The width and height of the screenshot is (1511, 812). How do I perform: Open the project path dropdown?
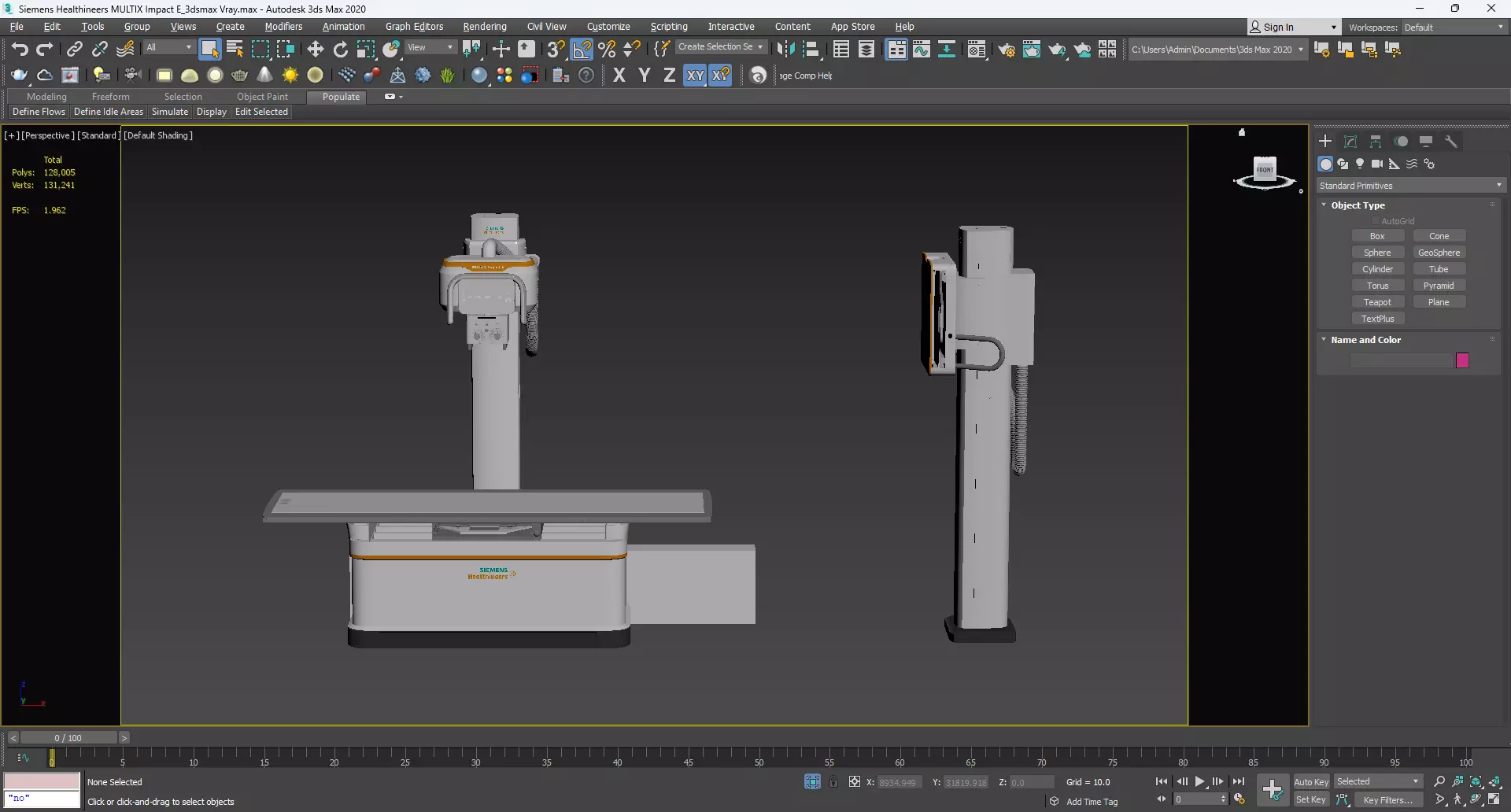tap(1217, 50)
